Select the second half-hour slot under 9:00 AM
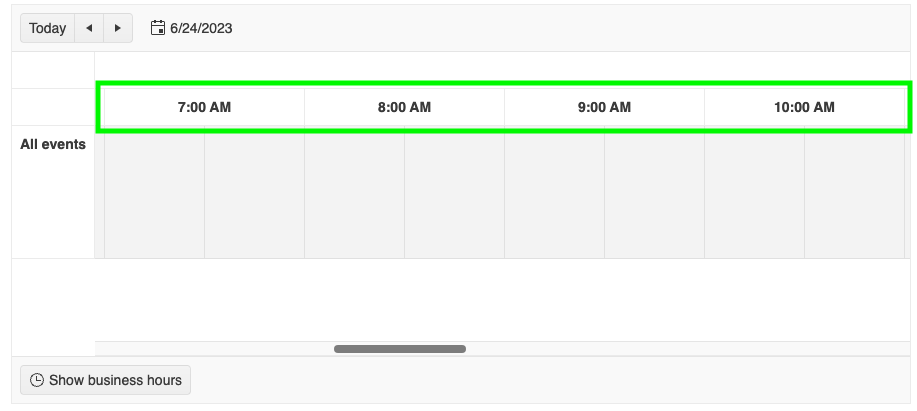This screenshot has height=411, width=917. pyautogui.click(x=654, y=195)
